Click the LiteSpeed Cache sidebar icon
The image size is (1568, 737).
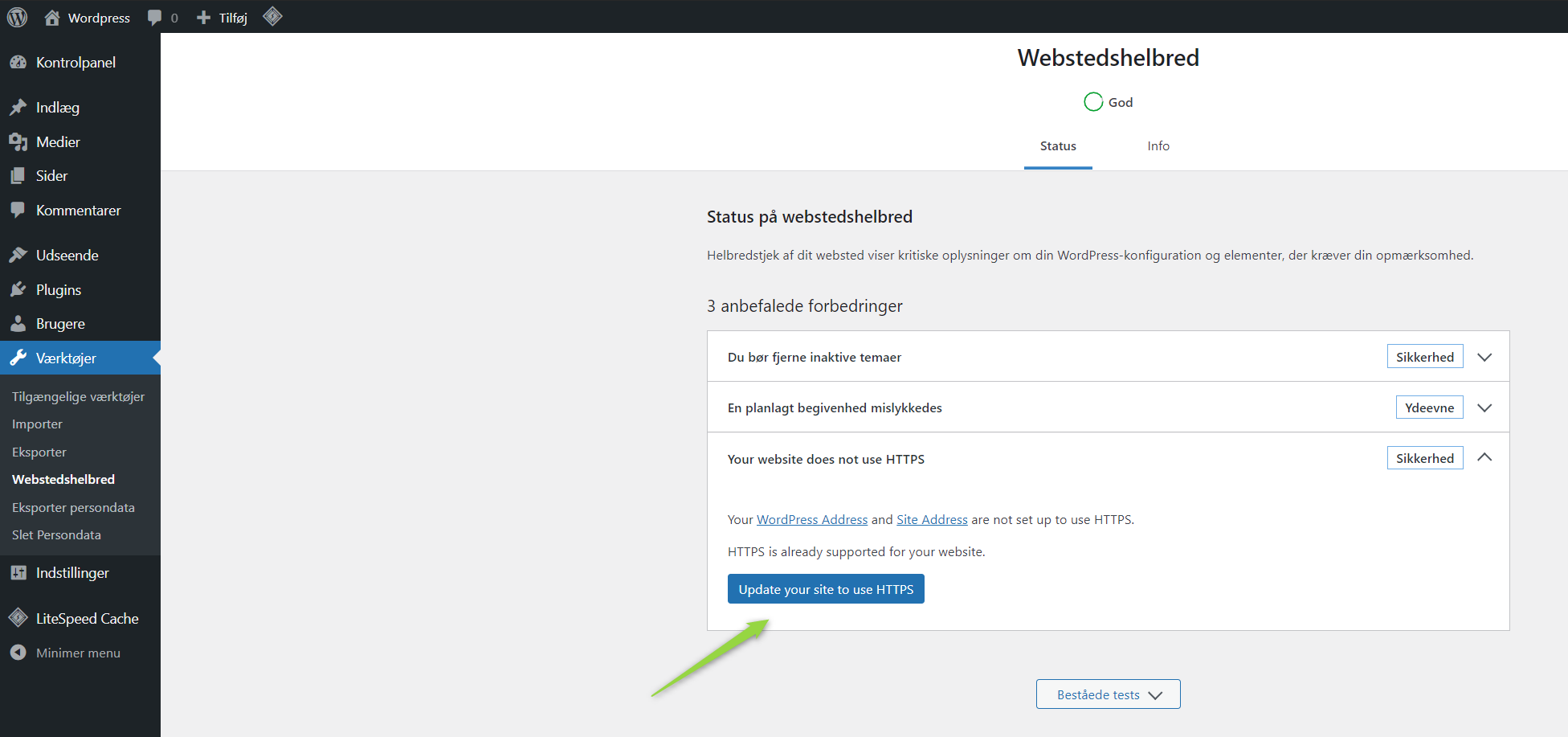(x=18, y=617)
